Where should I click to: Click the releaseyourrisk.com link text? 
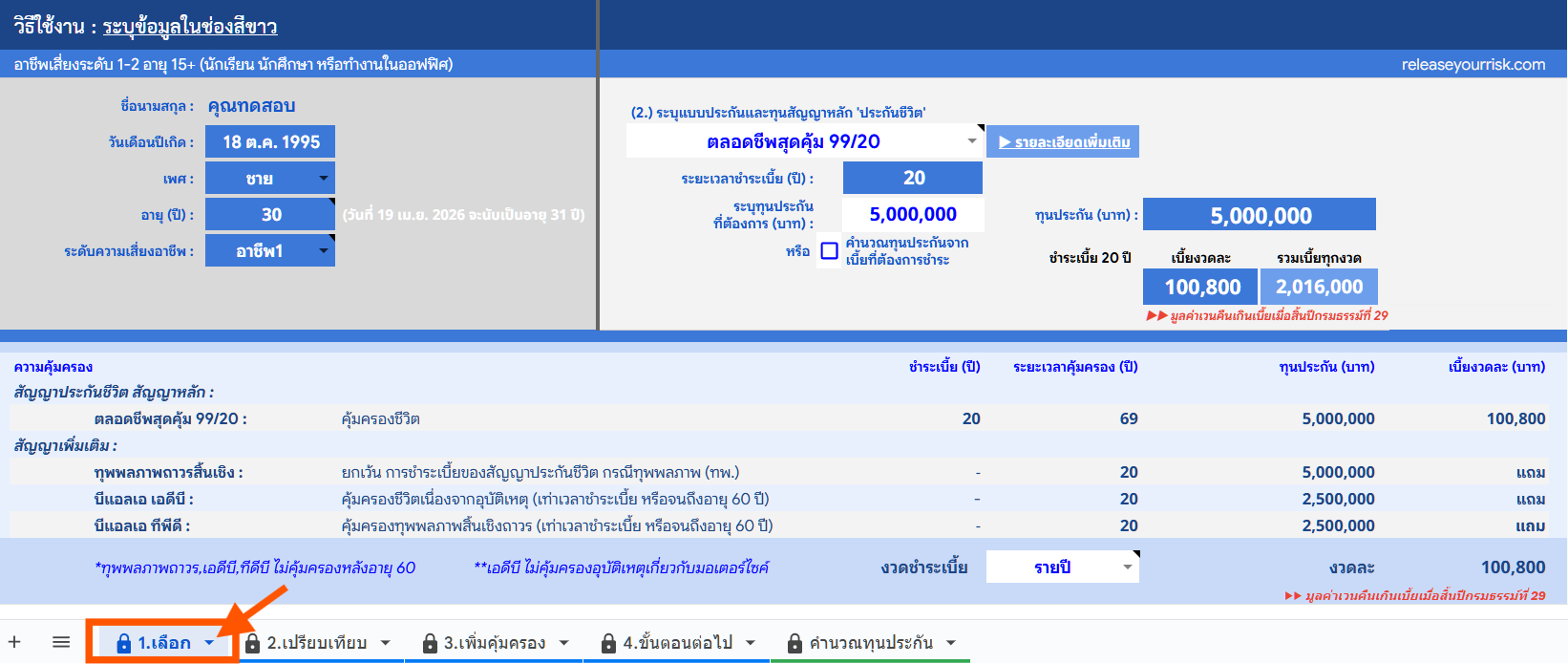tap(1473, 65)
